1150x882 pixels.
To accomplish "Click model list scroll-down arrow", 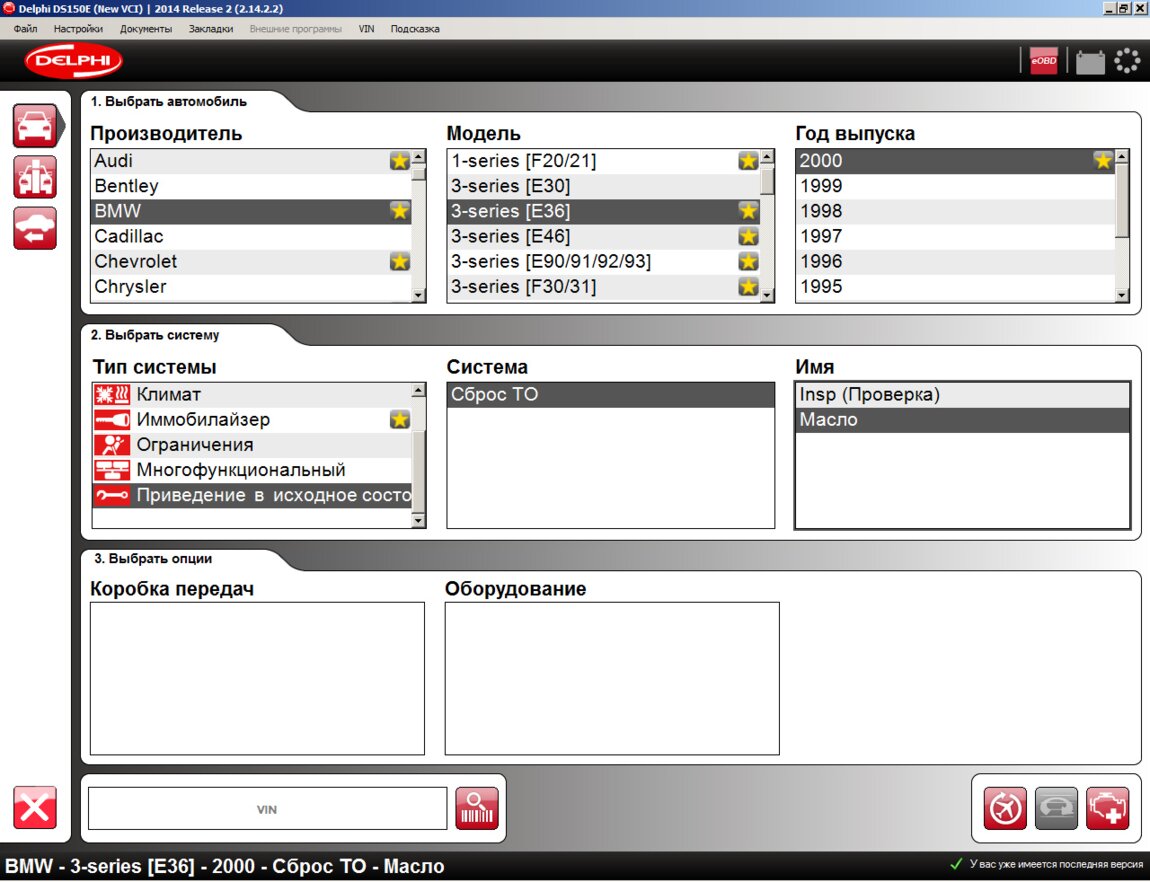I will tap(767, 295).
